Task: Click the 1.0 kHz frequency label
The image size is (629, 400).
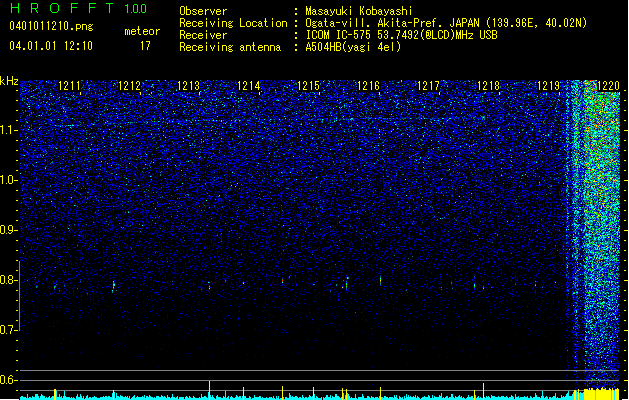Action: 9,180
